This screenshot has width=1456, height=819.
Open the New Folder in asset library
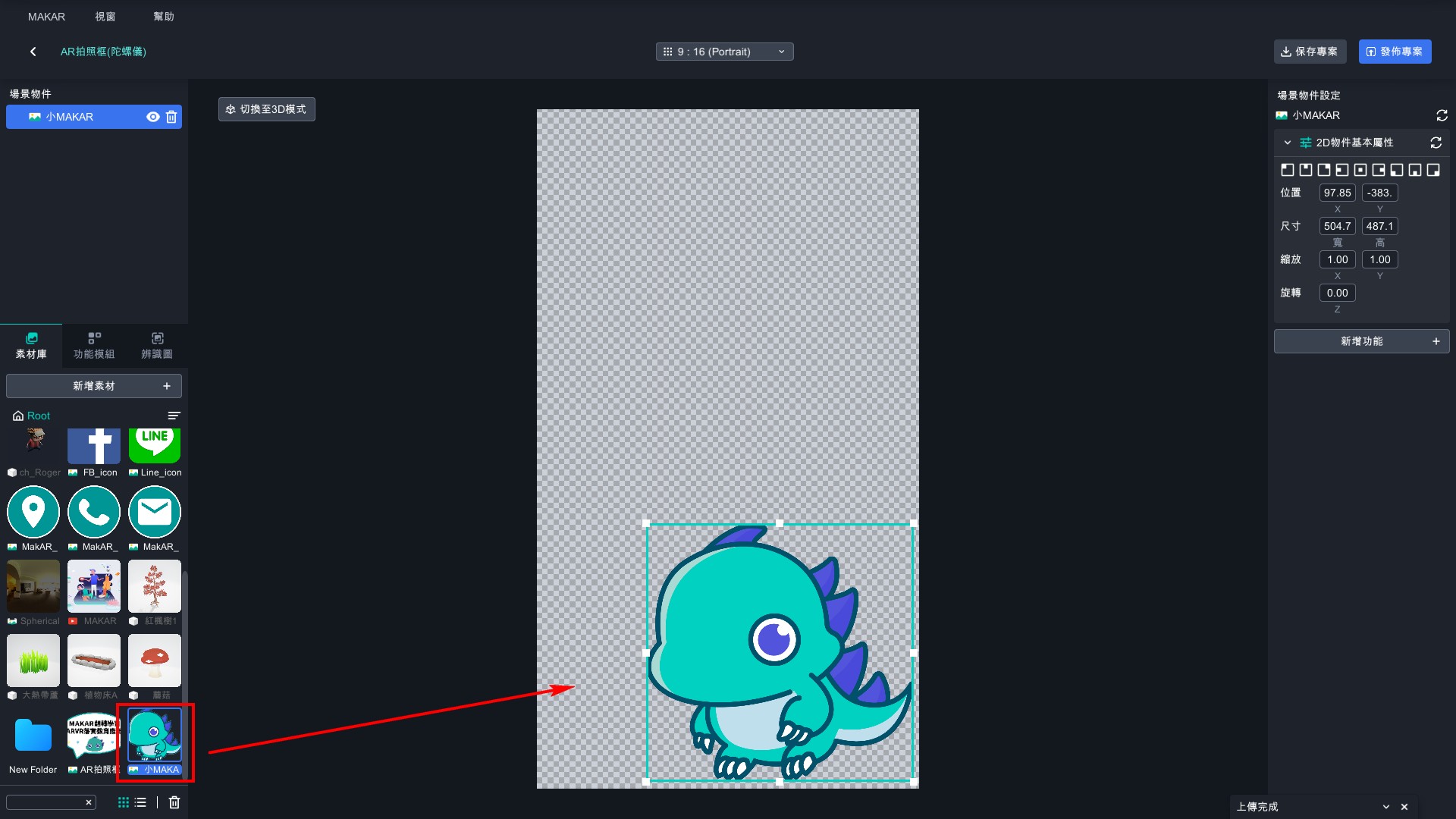coord(33,735)
